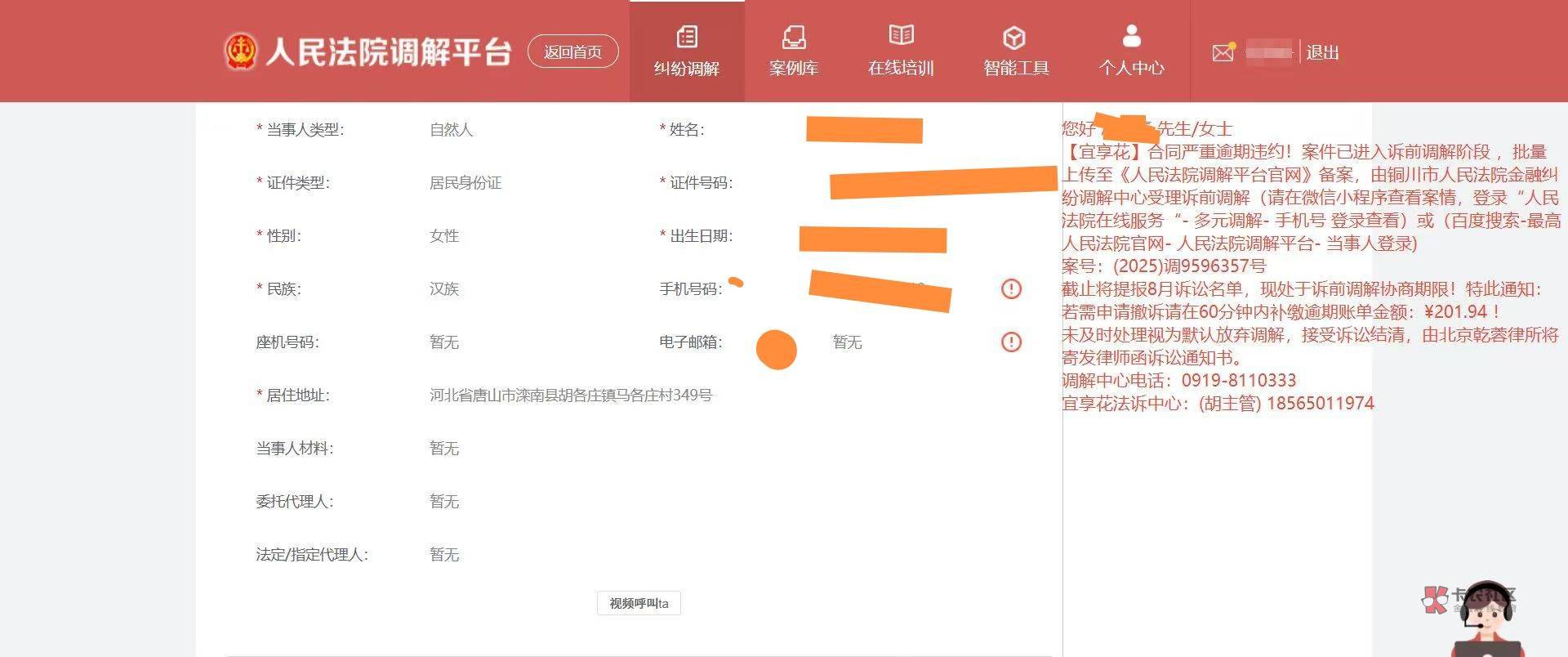Click the 个人中心 person icon
The height and width of the screenshot is (657, 1568).
click(1131, 36)
